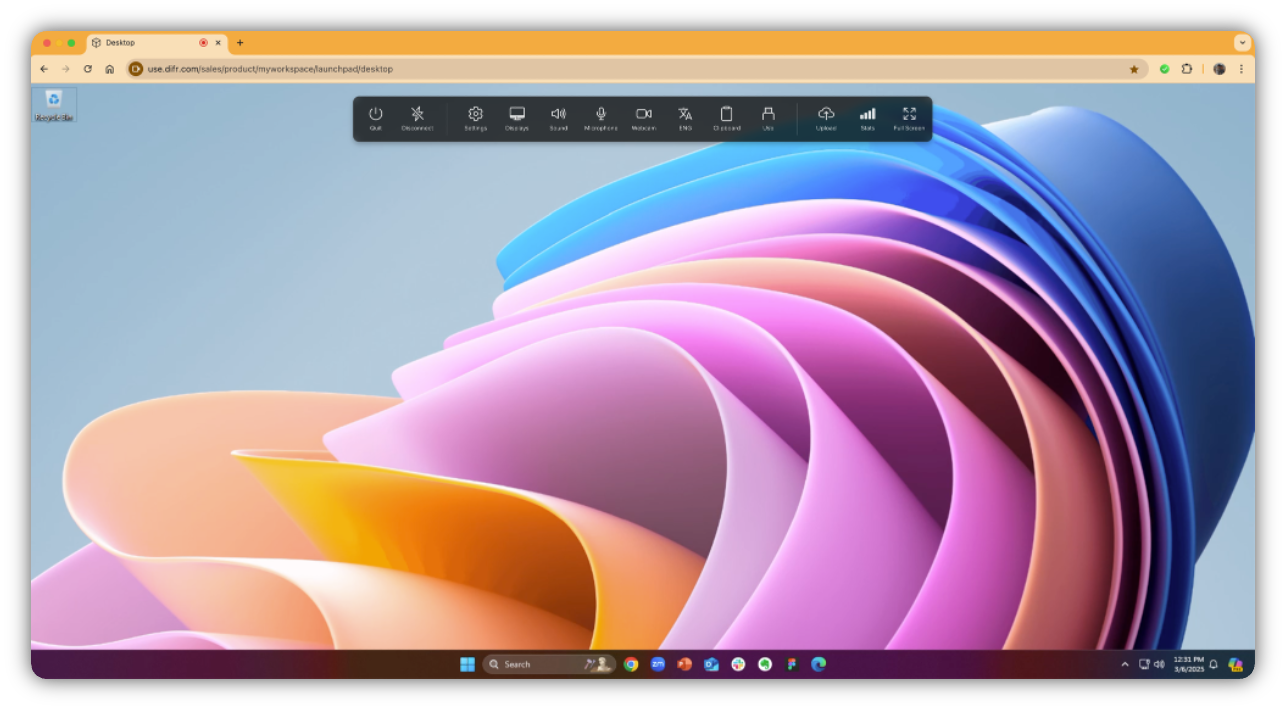This screenshot has height=710, width=1286.
Task: Open the browser three-dot menu
Action: pyautogui.click(x=1241, y=69)
